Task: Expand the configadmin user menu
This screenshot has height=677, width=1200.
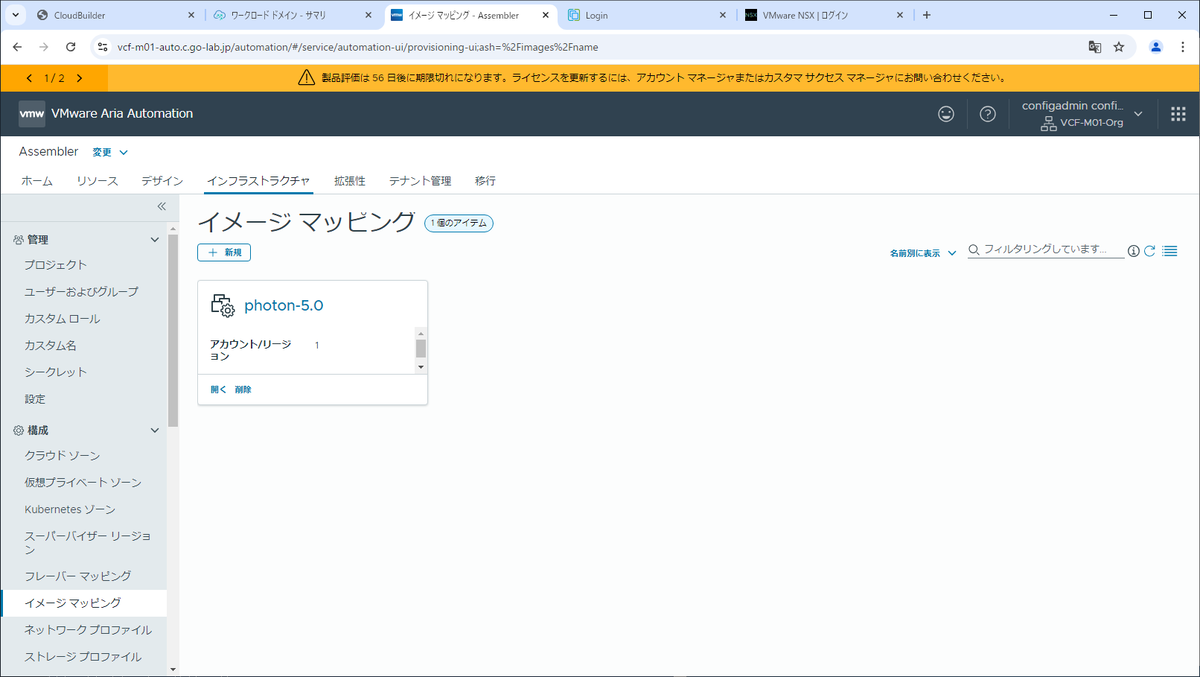Action: tap(1138, 114)
